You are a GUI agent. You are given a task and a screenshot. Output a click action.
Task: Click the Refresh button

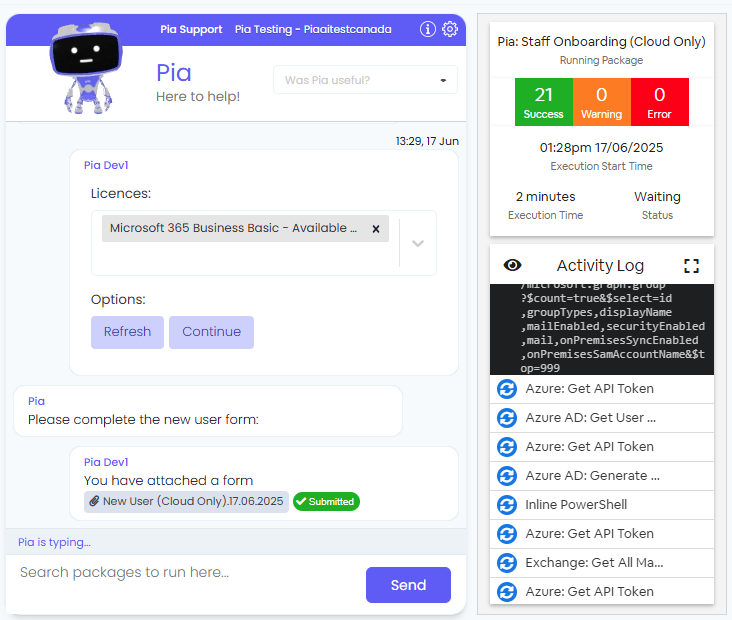pos(127,332)
